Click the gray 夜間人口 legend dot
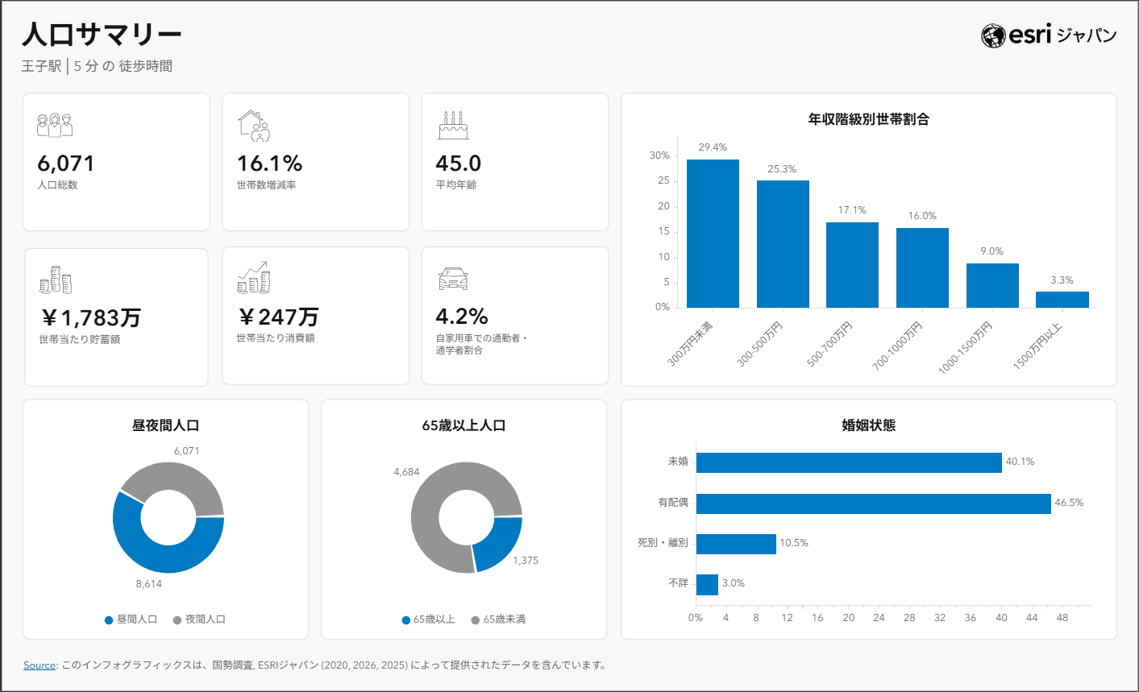This screenshot has height=692, width=1139. coord(177,620)
